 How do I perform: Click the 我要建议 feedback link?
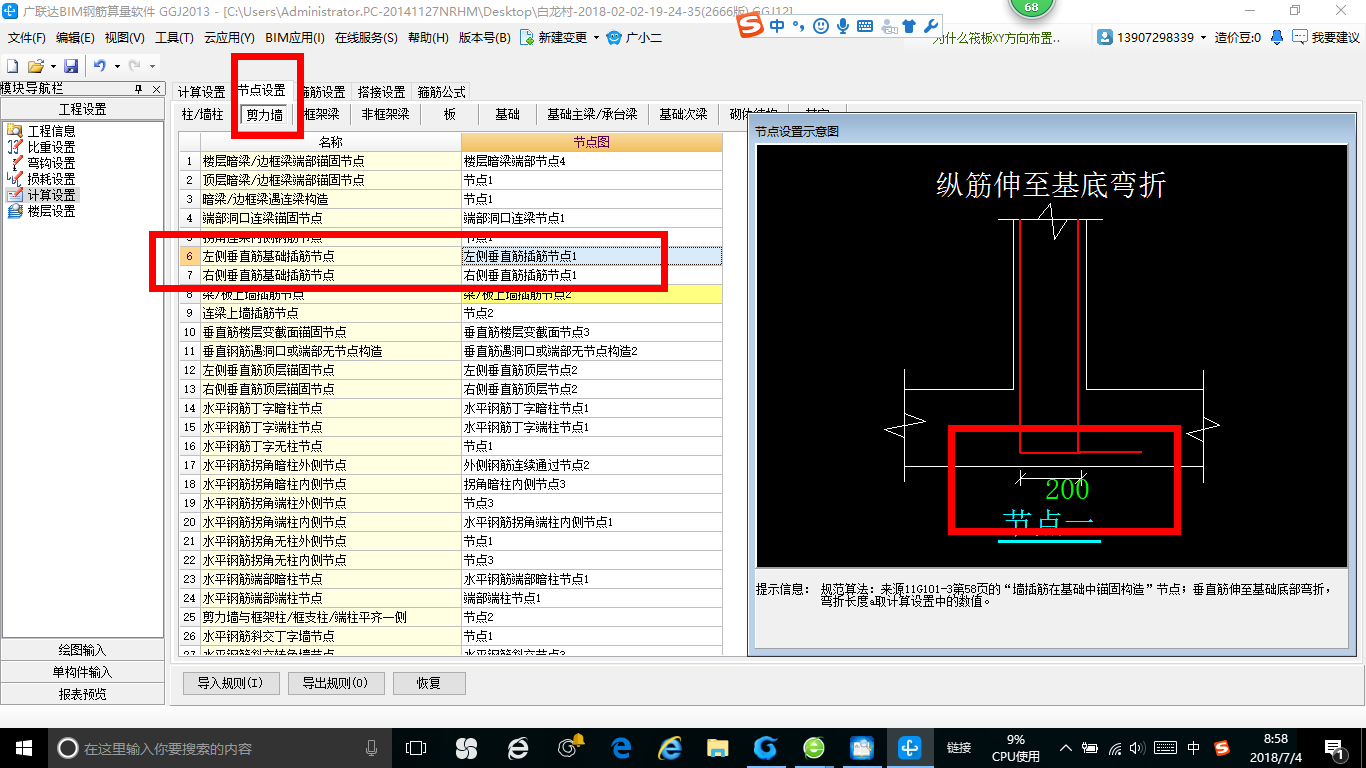pos(1326,38)
